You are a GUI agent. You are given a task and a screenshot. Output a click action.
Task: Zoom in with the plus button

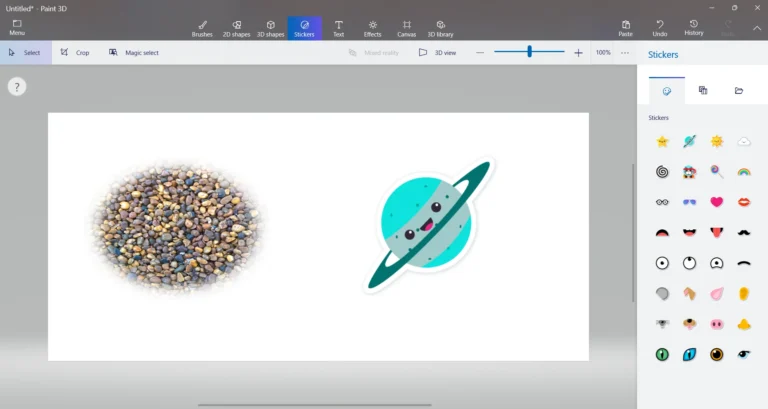tap(578, 52)
